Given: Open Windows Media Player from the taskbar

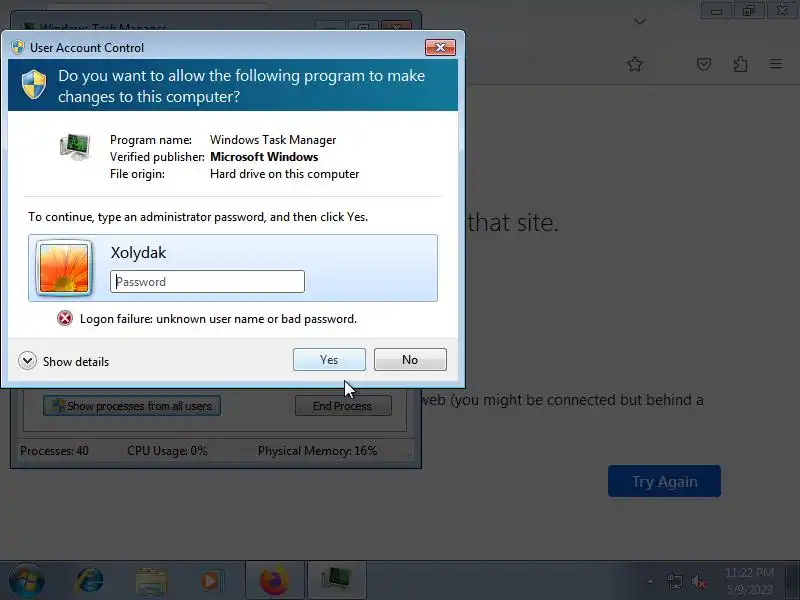Looking at the screenshot, I should click(211, 581).
